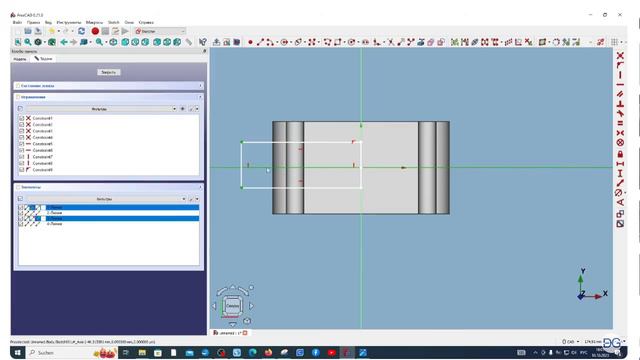Click the execute macro play icon
The image size is (640, 360).
tap(125, 31)
